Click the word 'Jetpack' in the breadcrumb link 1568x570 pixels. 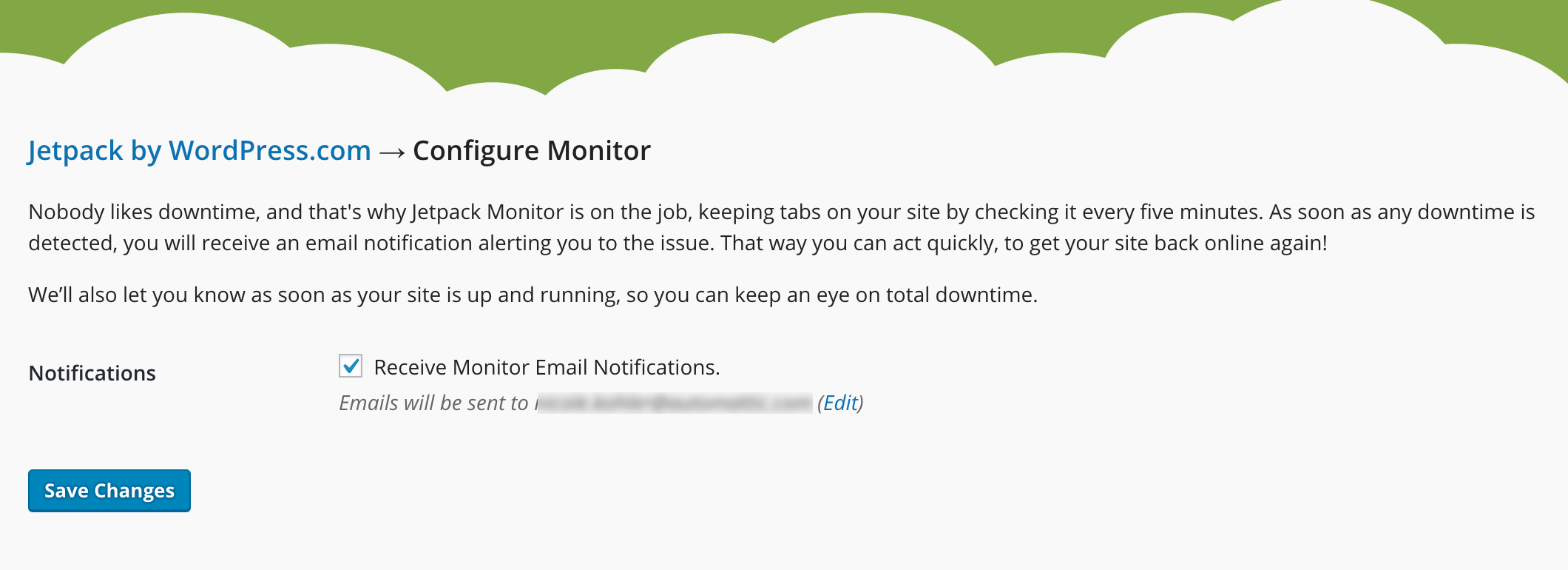point(75,151)
